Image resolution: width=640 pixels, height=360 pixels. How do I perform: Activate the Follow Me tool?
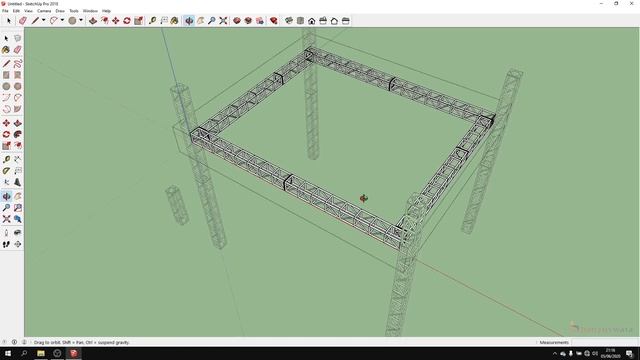click(18, 134)
